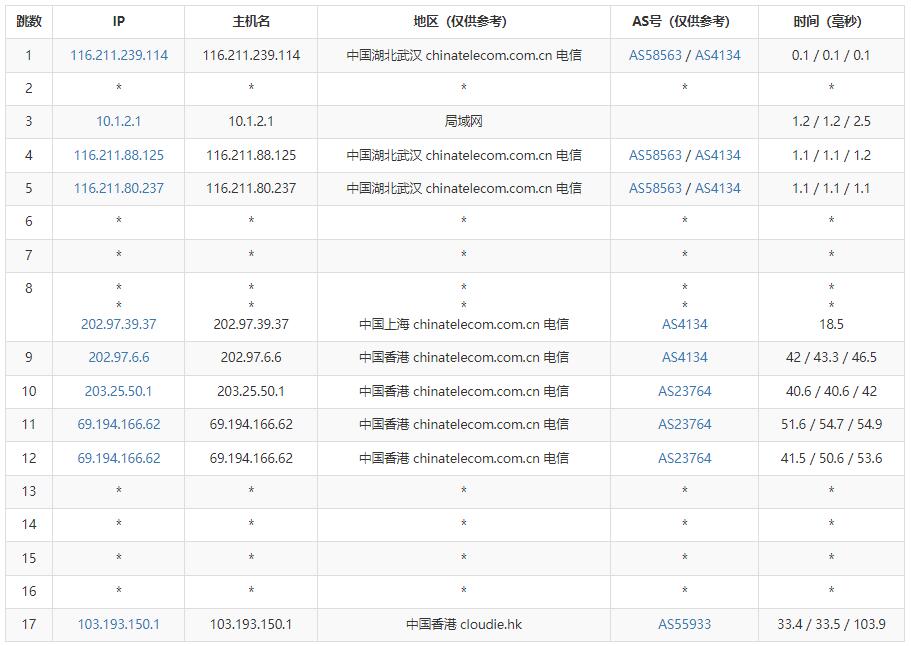The width and height of the screenshot is (911, 646).
Task: Open AS23764 link in hop 11 row
Action: [x=684, y=424]
